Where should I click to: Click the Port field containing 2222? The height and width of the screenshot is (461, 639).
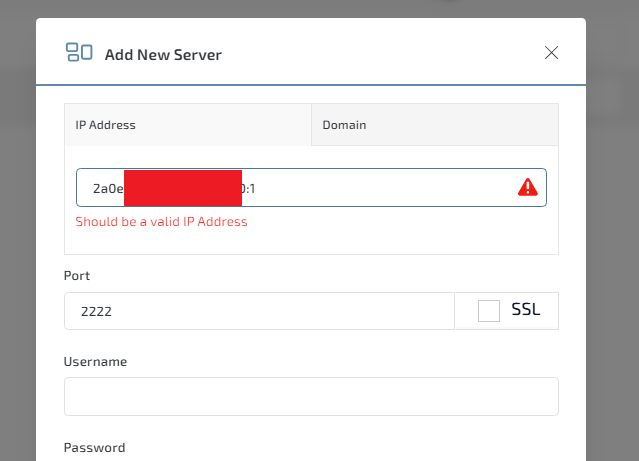click(258, 311)
